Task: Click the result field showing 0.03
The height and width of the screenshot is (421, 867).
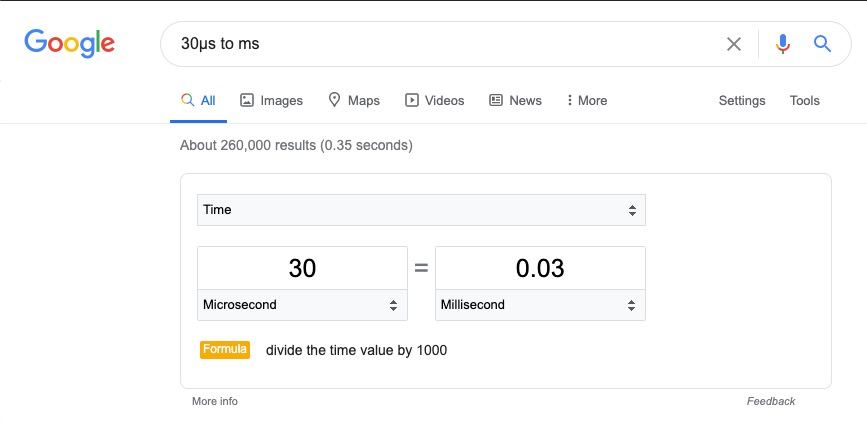Action: pyautogui.click(x=540, y=268)
